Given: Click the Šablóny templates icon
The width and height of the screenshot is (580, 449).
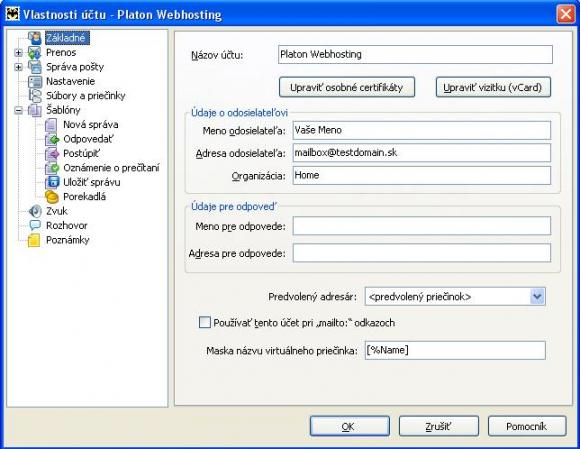Looking at the screenshot, I should [35, 111].
